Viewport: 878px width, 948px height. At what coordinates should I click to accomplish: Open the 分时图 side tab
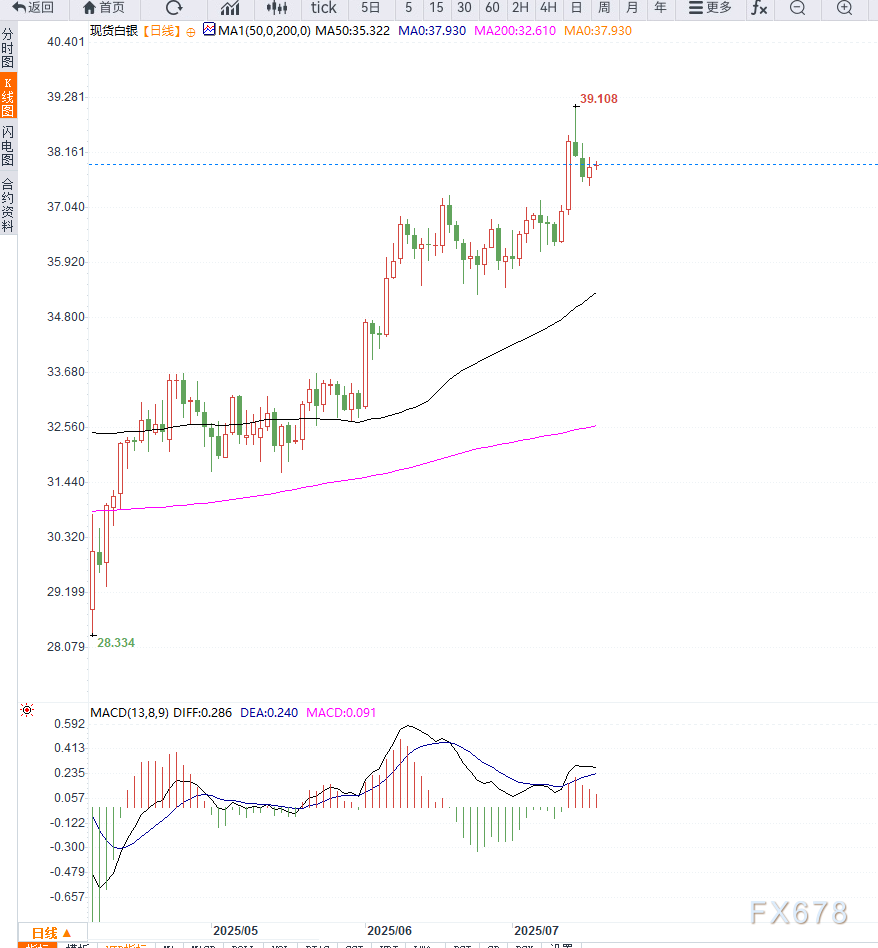tap(8, 47)
